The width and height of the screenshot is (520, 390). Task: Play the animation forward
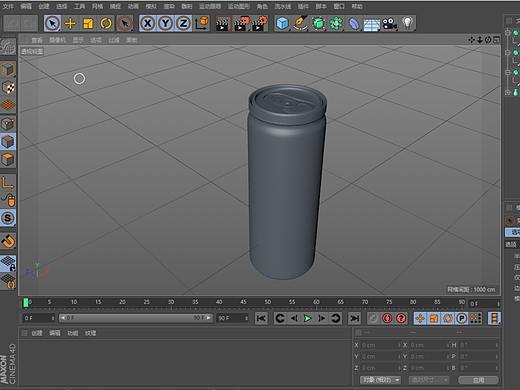(307, 318)
